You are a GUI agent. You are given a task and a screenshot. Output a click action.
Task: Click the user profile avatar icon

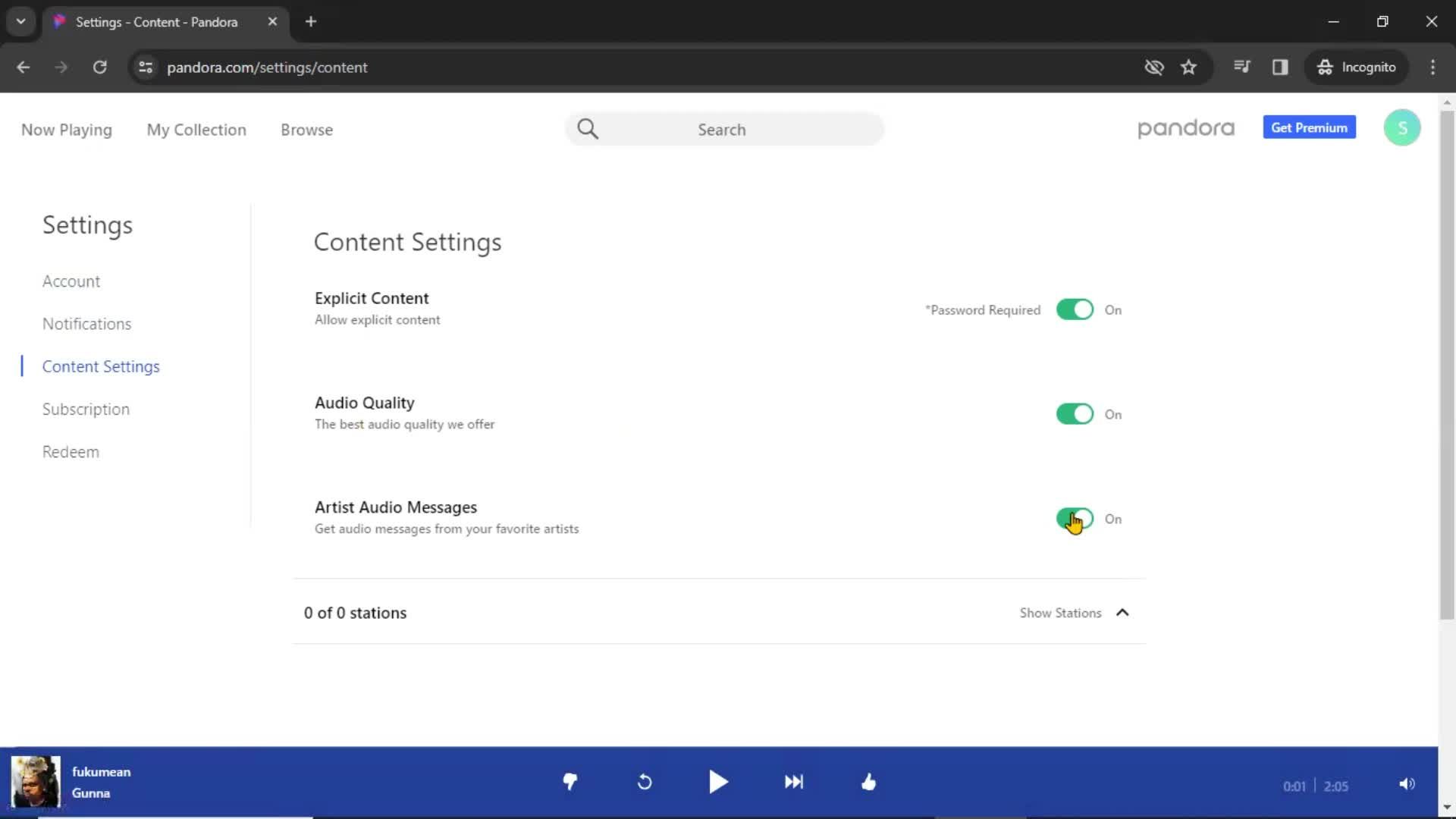[1400, 127]
